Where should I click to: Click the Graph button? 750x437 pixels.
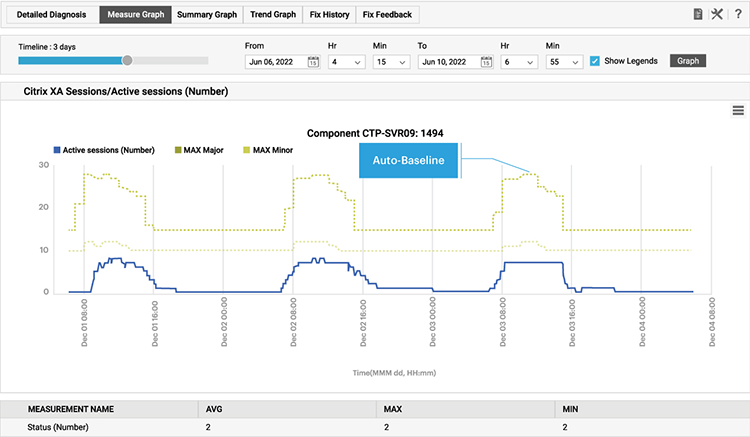(x=687, y=60)
